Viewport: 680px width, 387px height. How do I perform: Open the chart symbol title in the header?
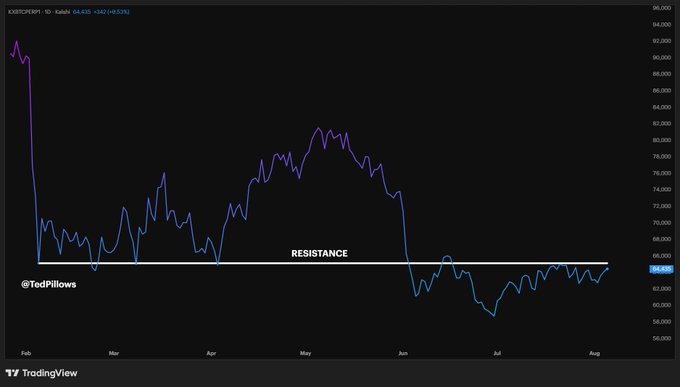[39, 12]
